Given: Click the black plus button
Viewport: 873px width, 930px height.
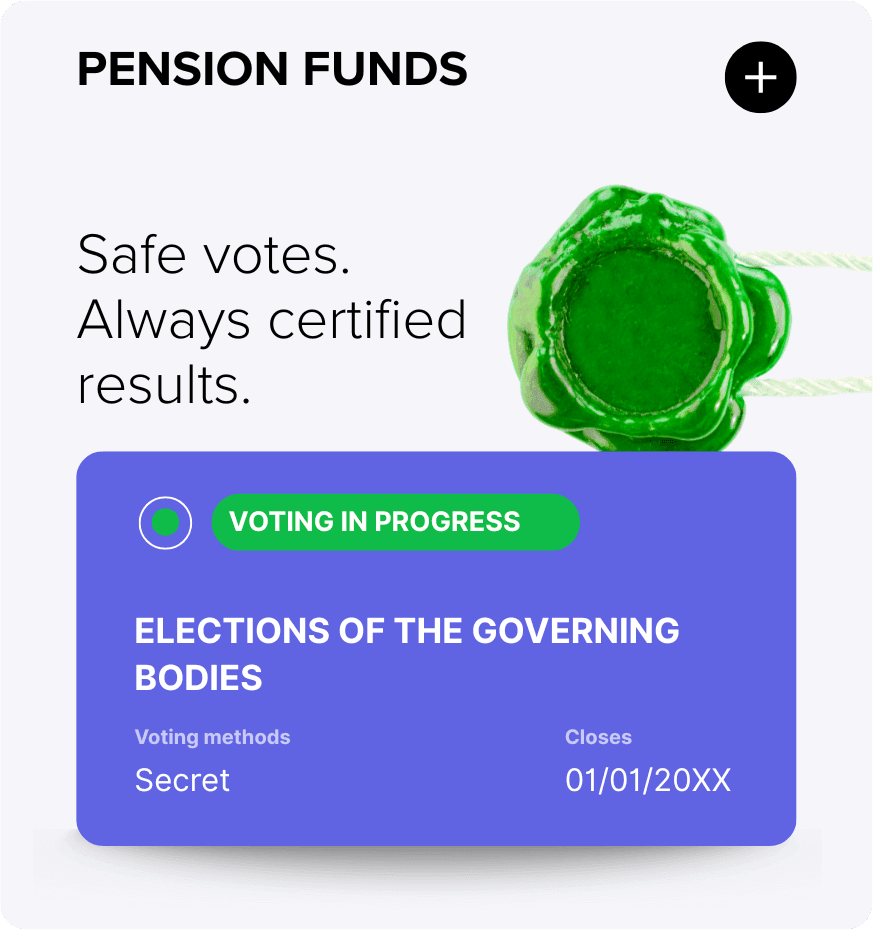Looking at the screenshot, I should (760, 77).
